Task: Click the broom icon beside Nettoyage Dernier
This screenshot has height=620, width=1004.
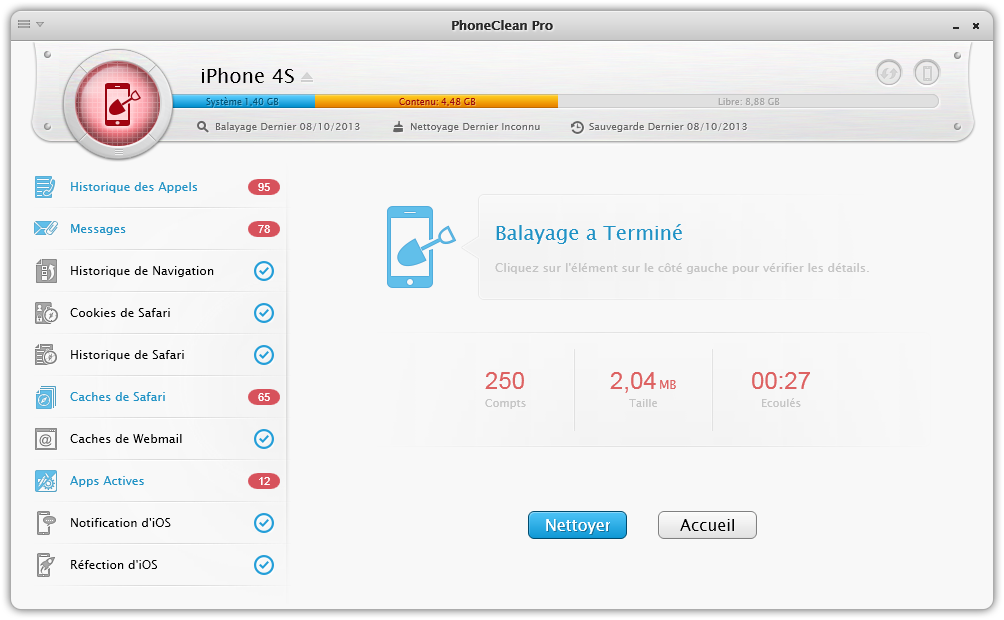Action: click(398, 127)
